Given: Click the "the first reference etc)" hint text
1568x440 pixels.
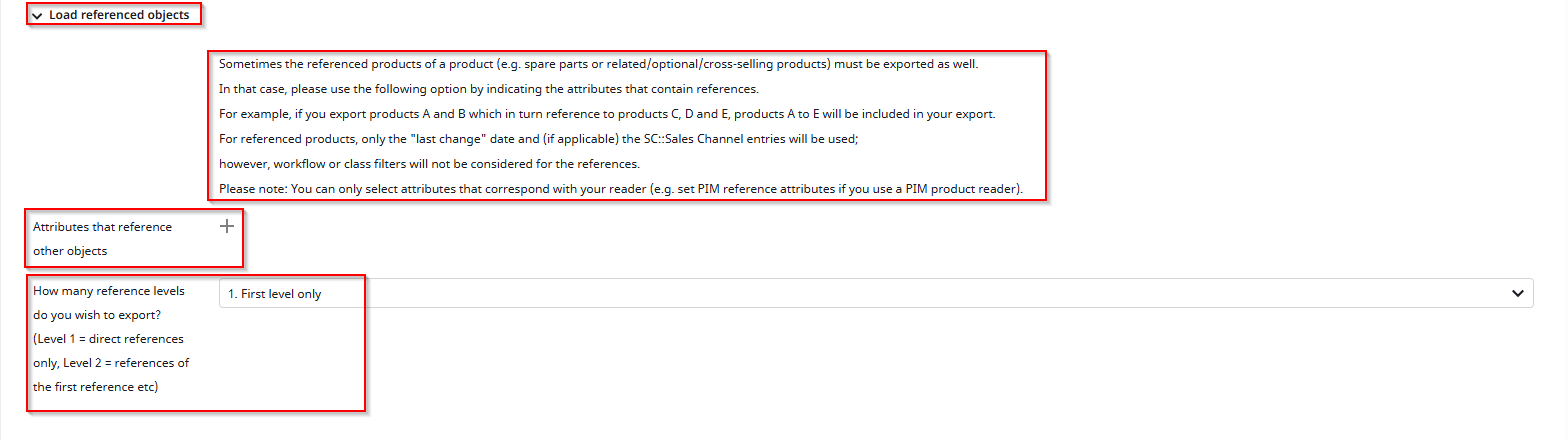Looking at the screenshot, I should click(95, 387).
